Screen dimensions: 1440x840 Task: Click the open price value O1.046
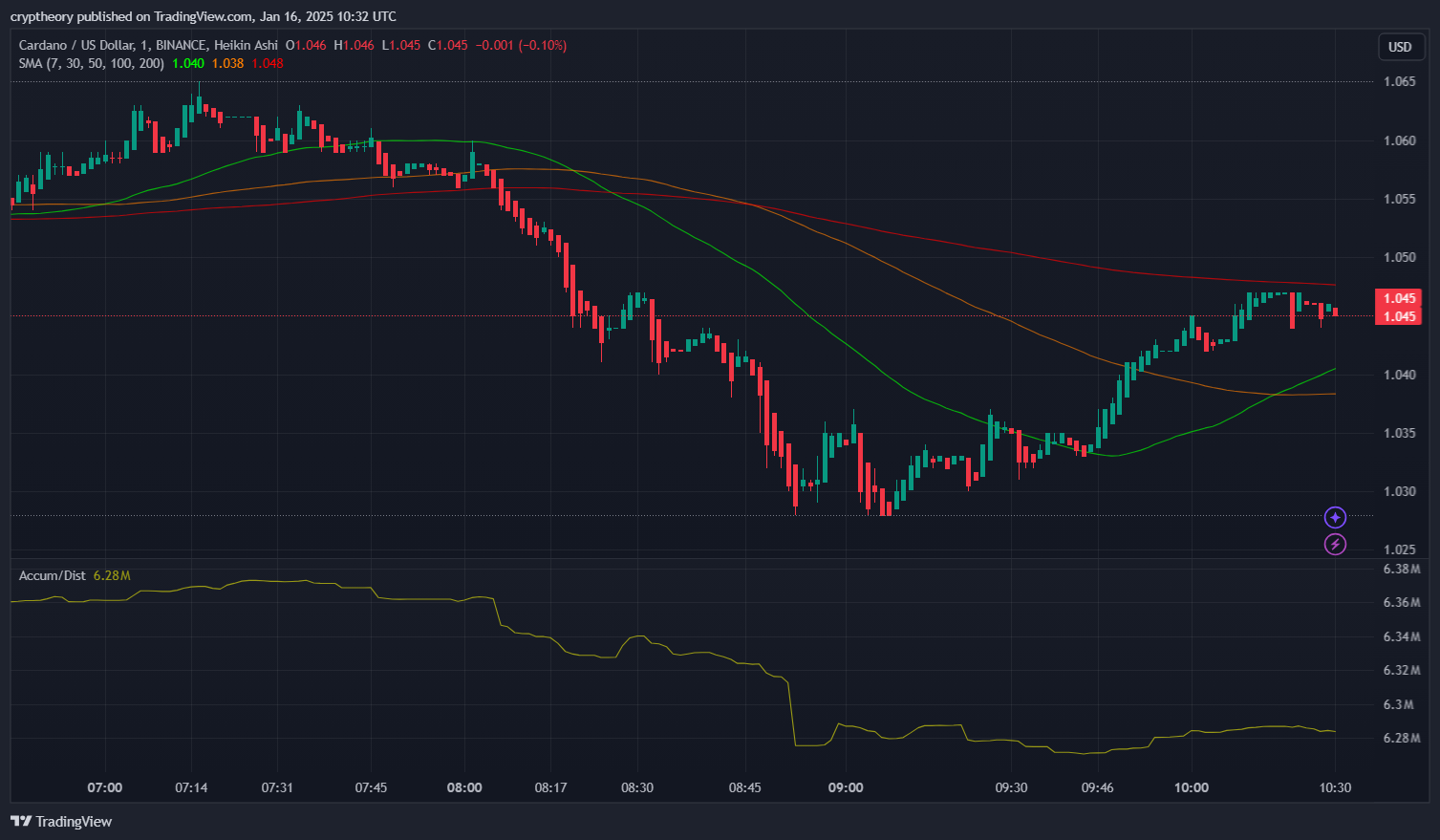(x=306, y=45)
